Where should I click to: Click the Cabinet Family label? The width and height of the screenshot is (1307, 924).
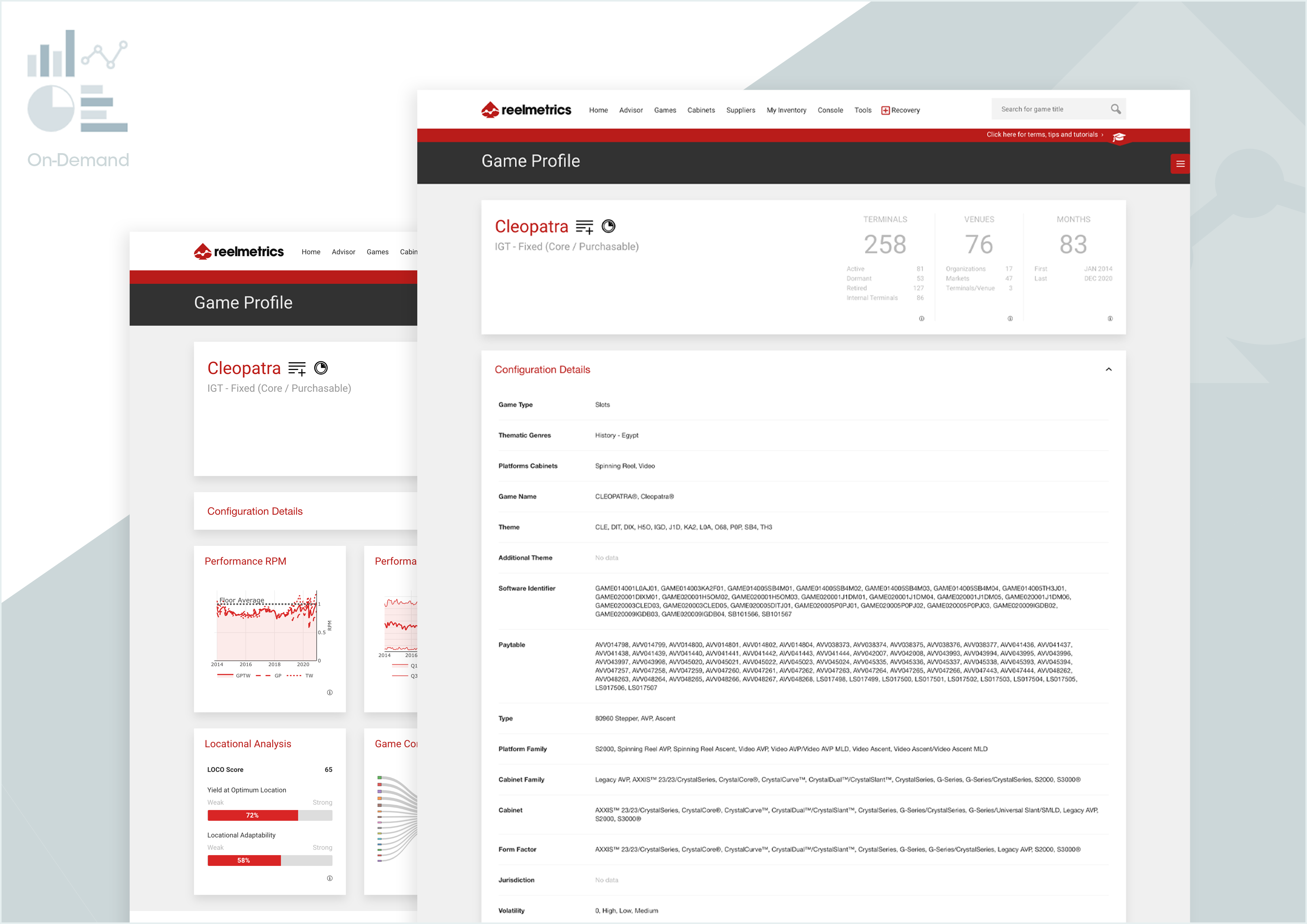(x=521, y=780)
